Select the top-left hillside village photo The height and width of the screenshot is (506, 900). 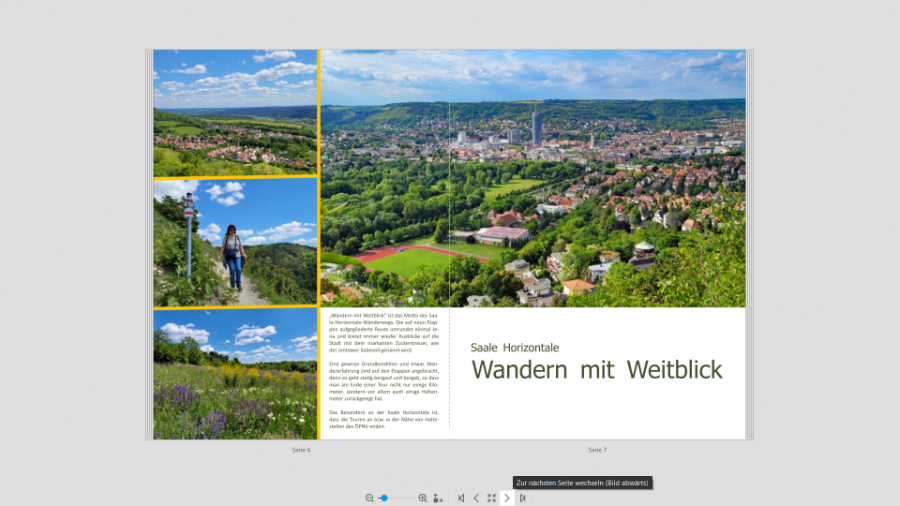[x=235, y=113]
